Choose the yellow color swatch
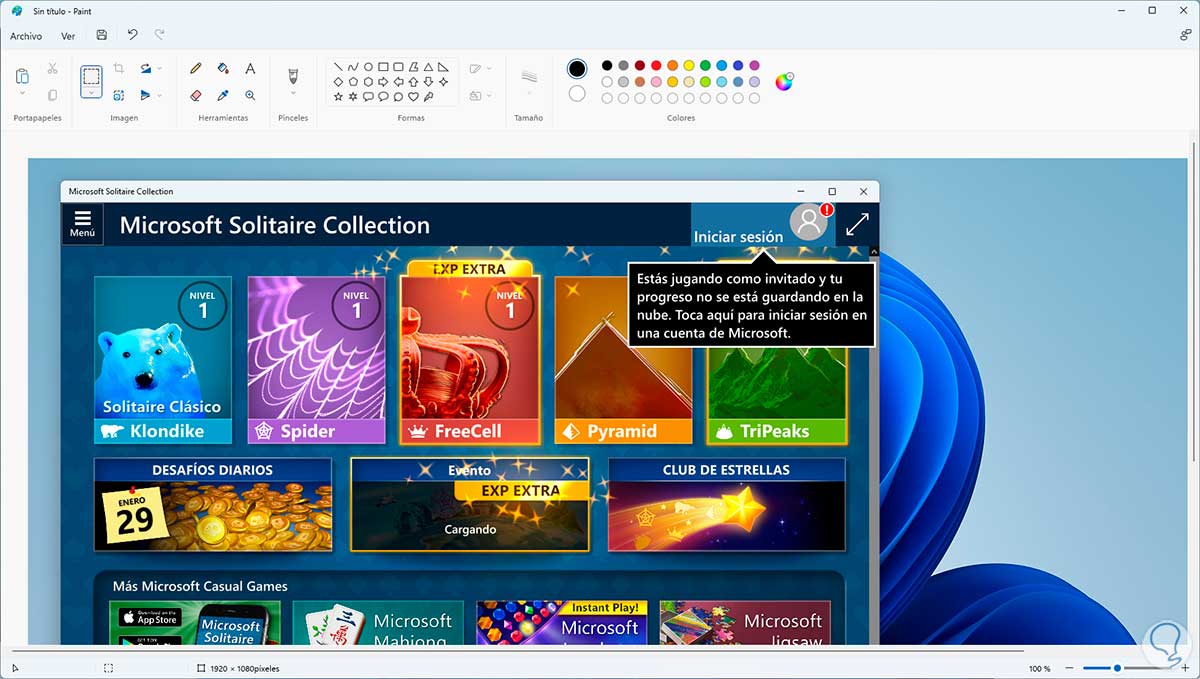 pos(689,65)
